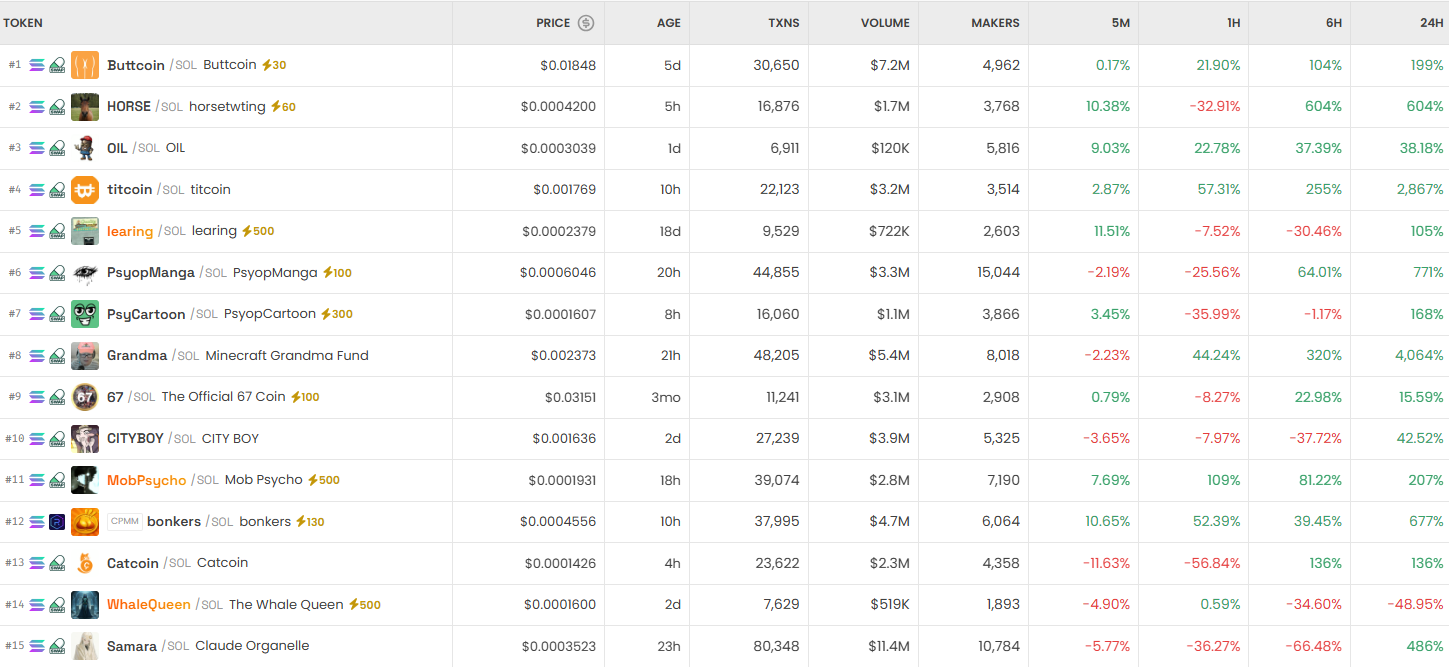
Task: Click the titcoin orange logo icon
Action: click(85, 190)
